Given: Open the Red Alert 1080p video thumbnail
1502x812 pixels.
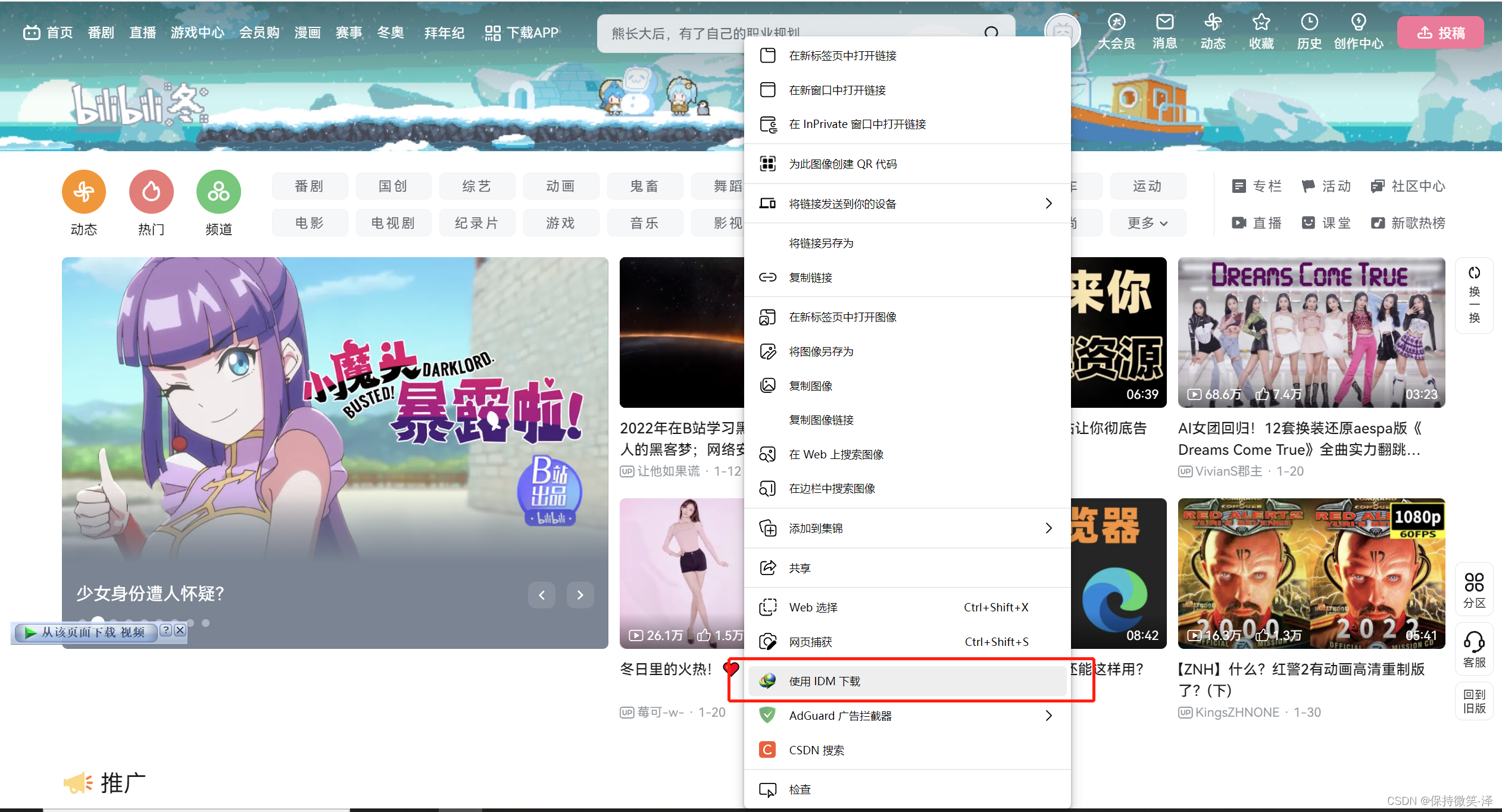Looking at the screenshot, I should pos(1311,573).
